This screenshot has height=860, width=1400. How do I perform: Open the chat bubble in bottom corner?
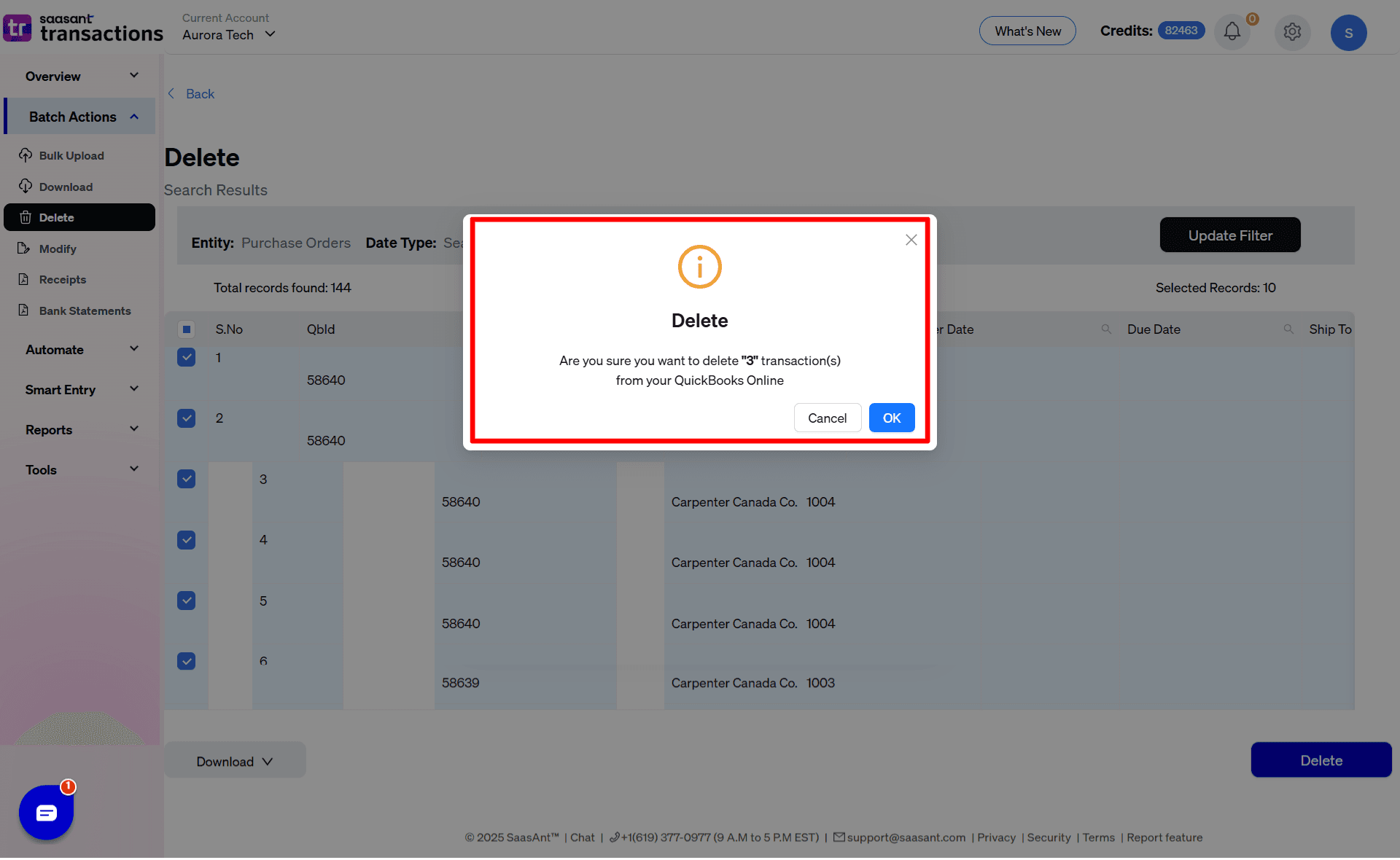46,812
